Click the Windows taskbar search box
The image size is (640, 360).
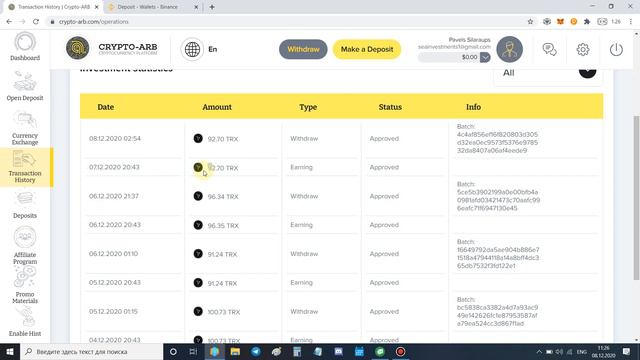[x=91, y=351]
